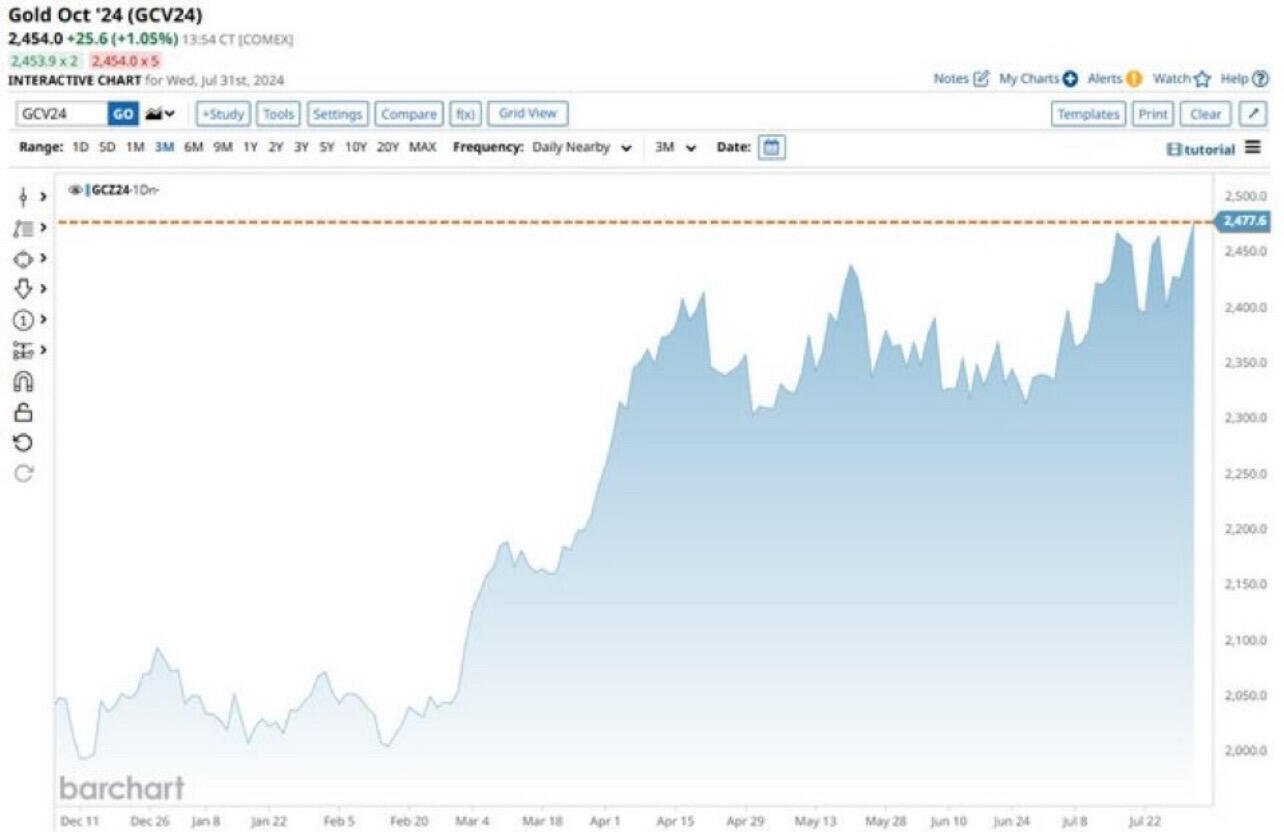Toggle the lock drawings padlock icon
This screenshot has width=1284, height=832.
tap(24, 412)
